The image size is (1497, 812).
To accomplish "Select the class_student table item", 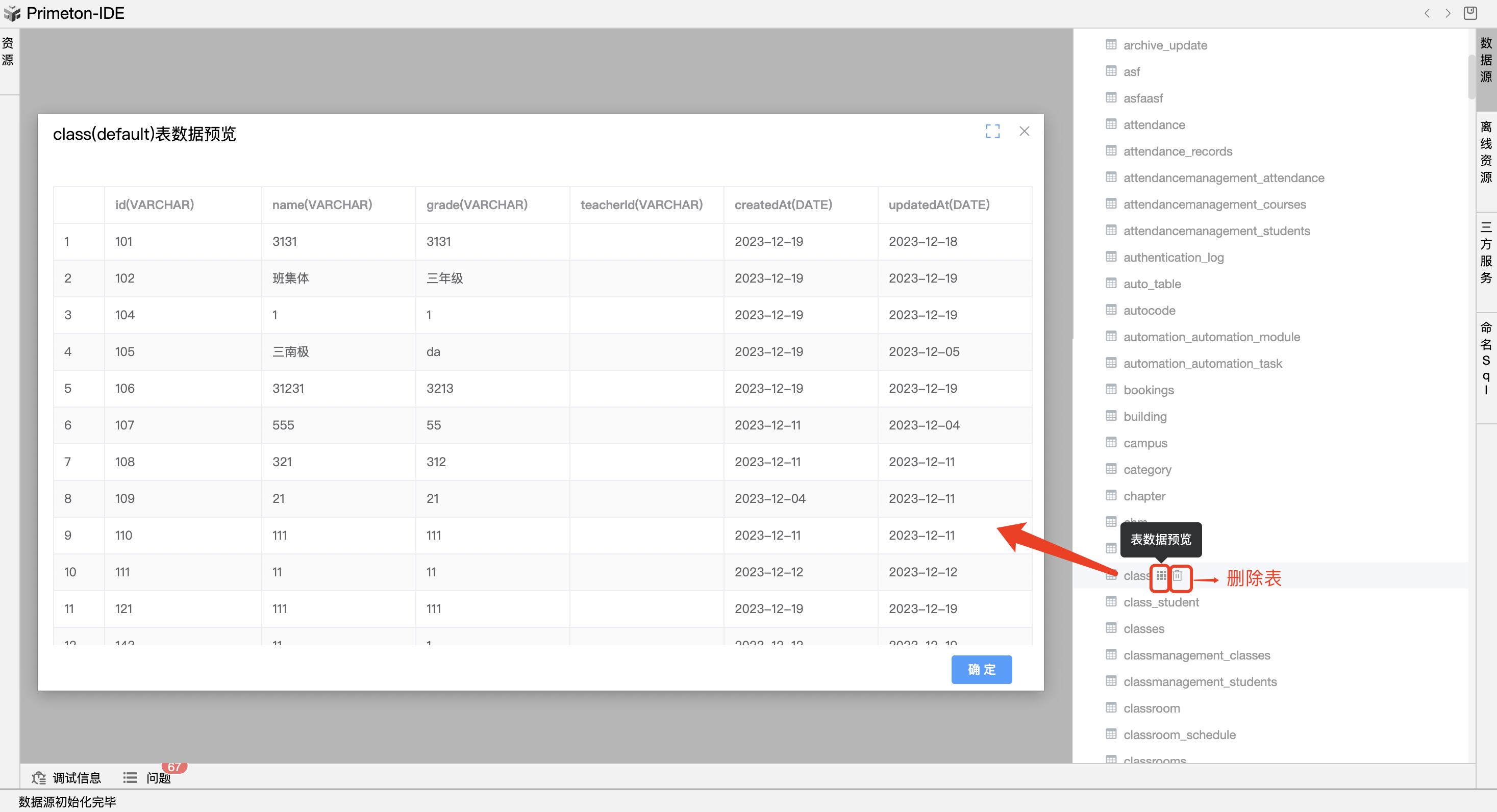I will pyautogui.click(x=1161, y=602).
